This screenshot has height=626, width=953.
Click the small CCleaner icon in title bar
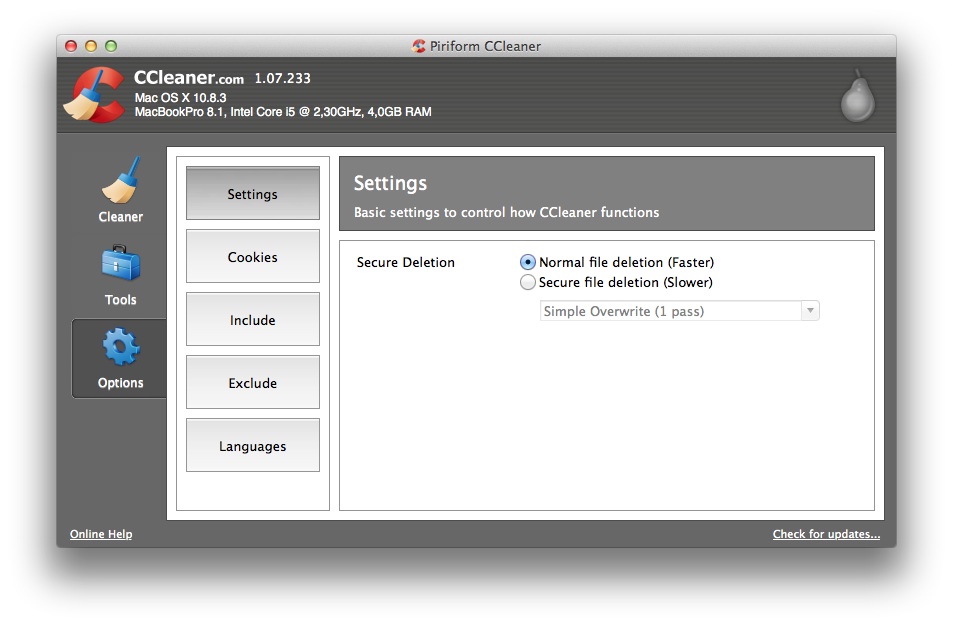(x=419, y=46)
